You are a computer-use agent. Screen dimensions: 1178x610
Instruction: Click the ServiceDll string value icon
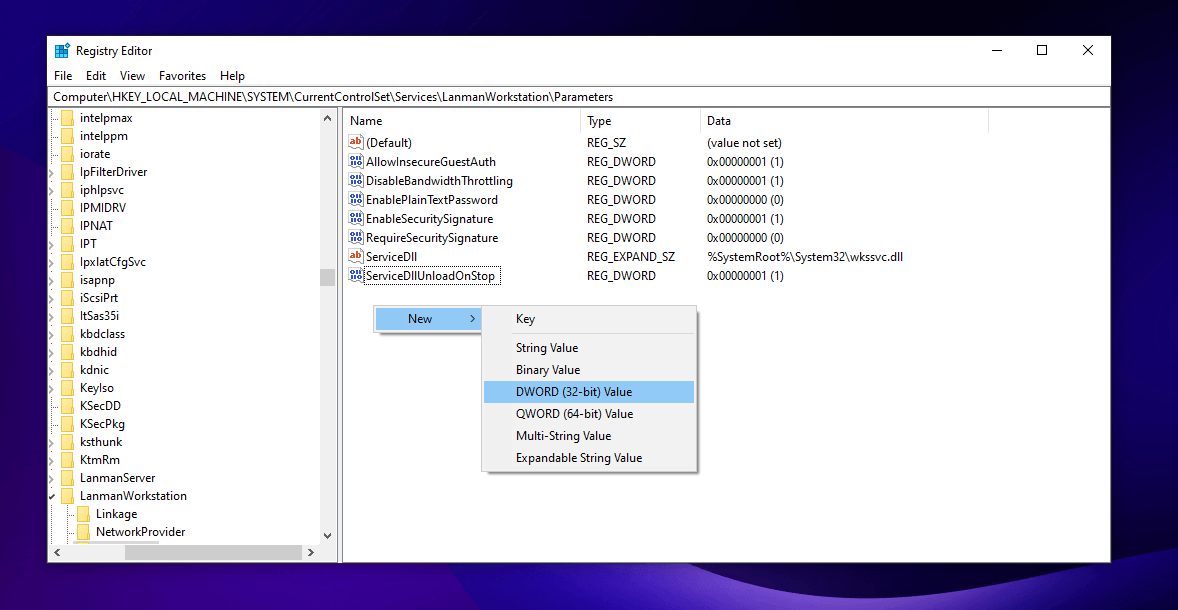pyautogui.click(x=356, y=257)
